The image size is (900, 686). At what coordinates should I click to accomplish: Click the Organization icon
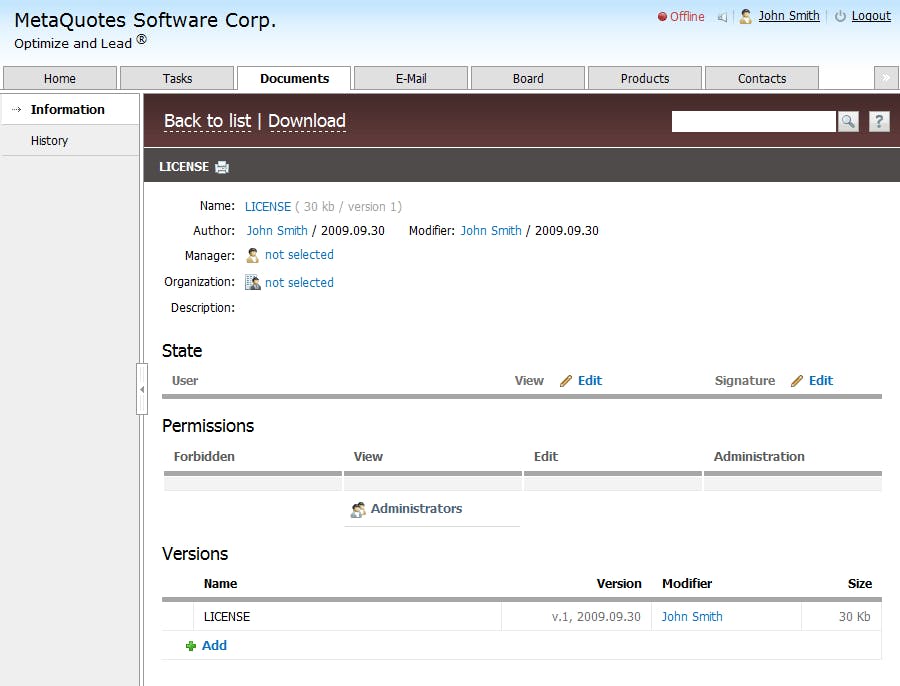pyautogui.click(x=253, y=282)
